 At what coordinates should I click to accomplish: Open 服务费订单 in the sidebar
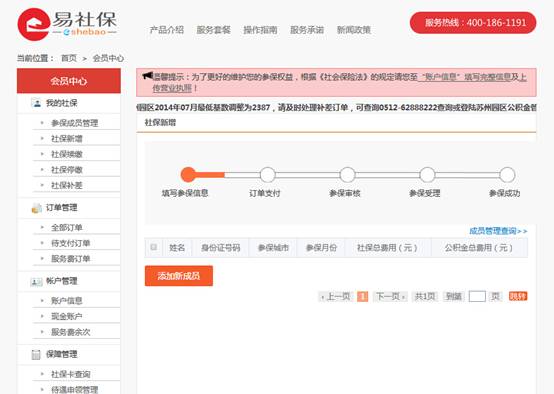[71, 259]
